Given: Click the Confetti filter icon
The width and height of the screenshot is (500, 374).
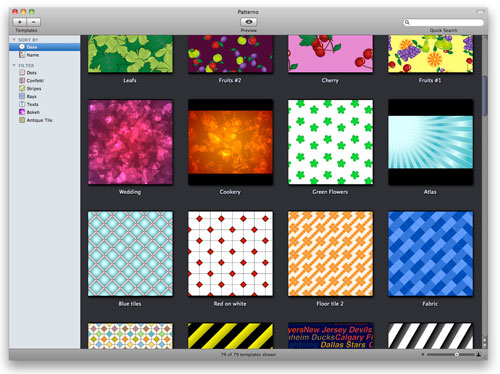Looking at the screenshot, I should coord(22,80).
